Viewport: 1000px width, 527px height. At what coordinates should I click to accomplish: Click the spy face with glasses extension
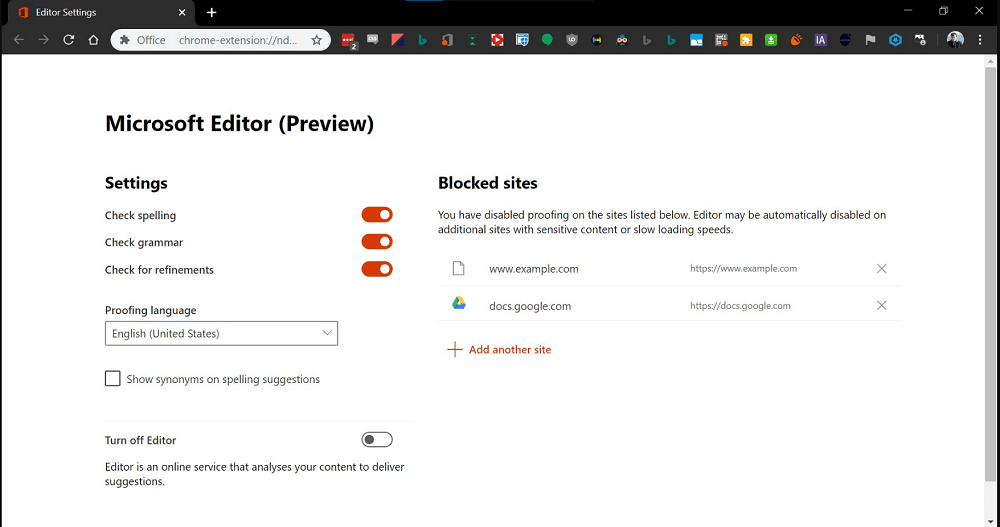622,40
